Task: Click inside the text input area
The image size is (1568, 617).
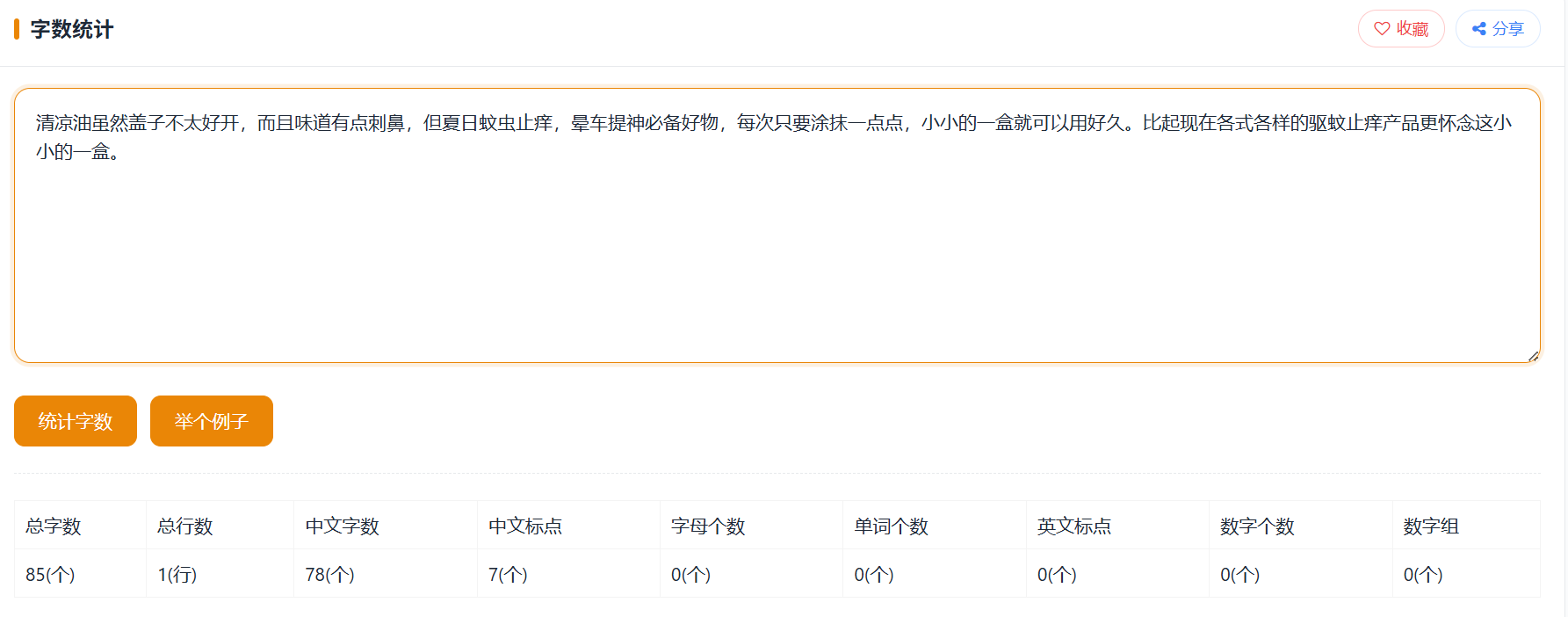Action: tap(777, 225)
